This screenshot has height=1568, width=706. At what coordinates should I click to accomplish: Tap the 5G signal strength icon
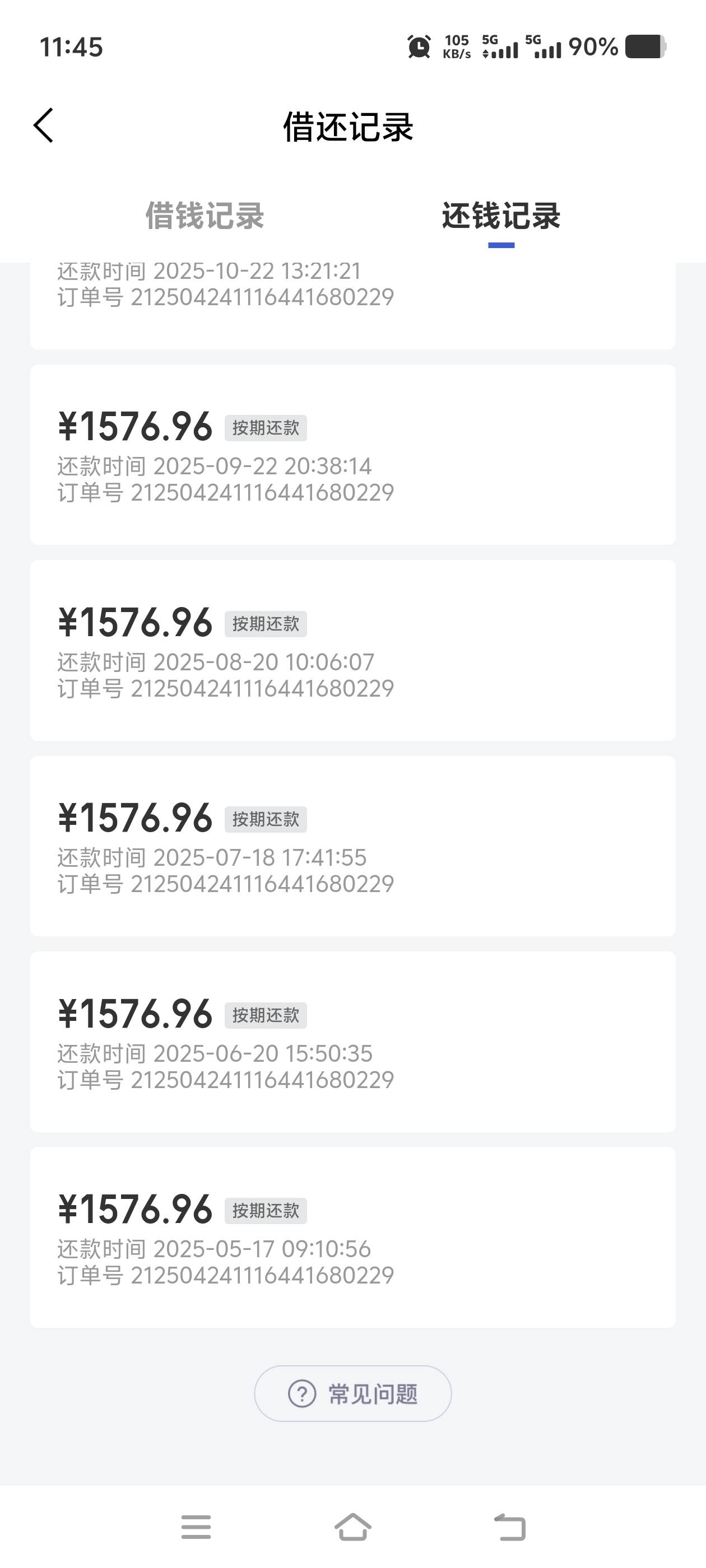click(500, 47)
